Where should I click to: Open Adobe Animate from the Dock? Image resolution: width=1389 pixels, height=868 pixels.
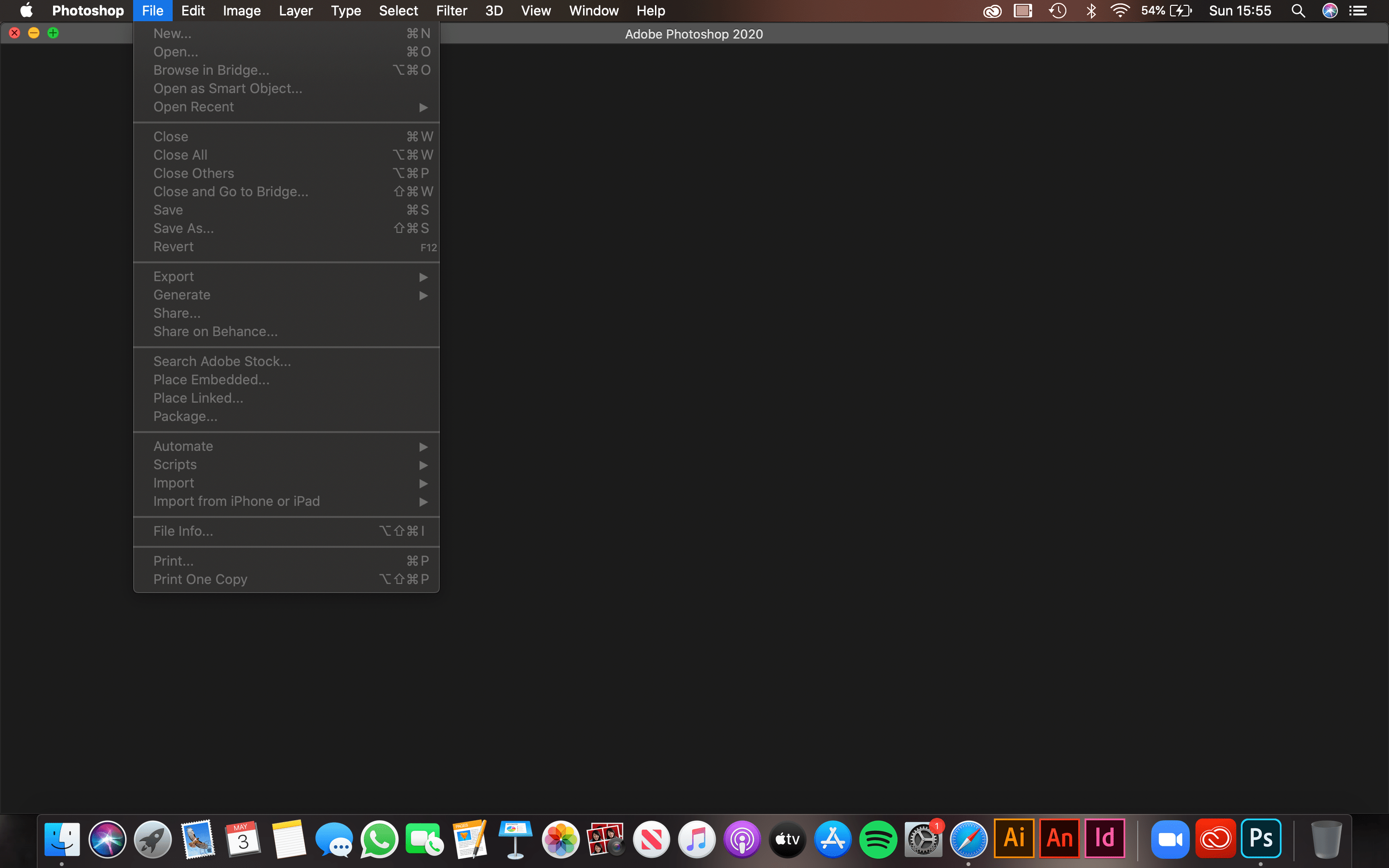pyautogui.click(x=1059, y=838)
